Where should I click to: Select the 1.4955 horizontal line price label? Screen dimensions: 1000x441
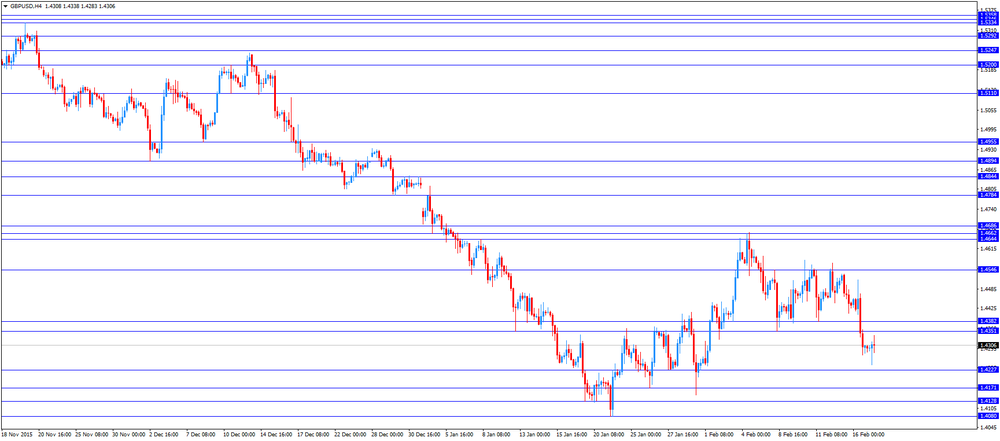point(988,142)
